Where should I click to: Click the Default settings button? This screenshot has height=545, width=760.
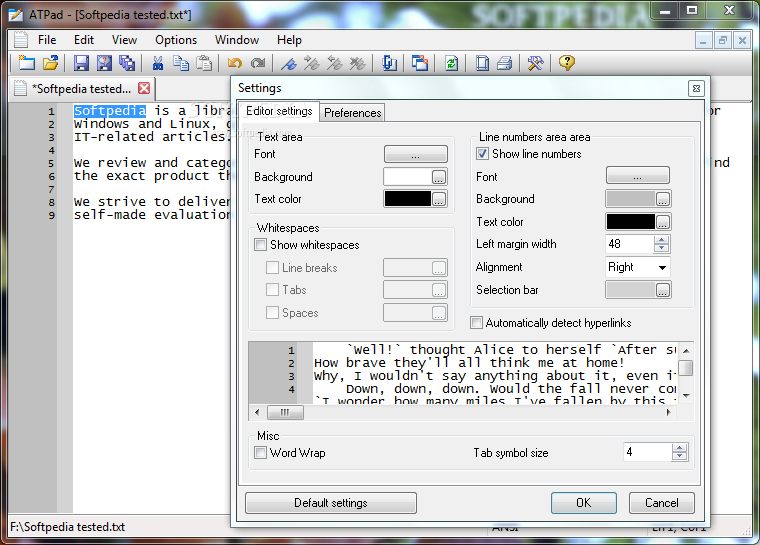click(x=331, y=503)
